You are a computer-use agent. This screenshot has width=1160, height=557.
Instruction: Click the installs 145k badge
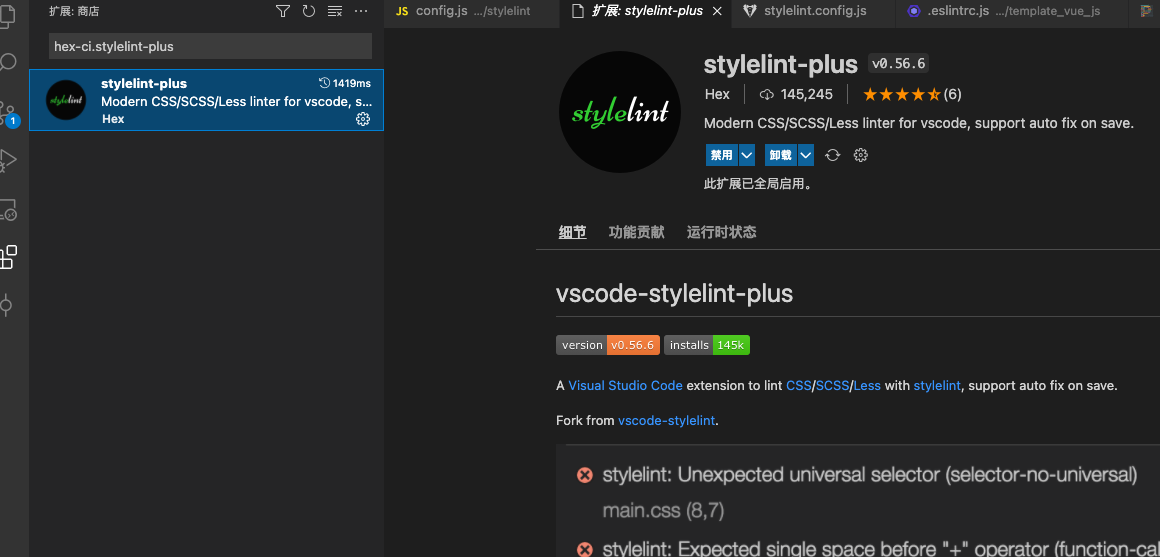click(707, 345)
